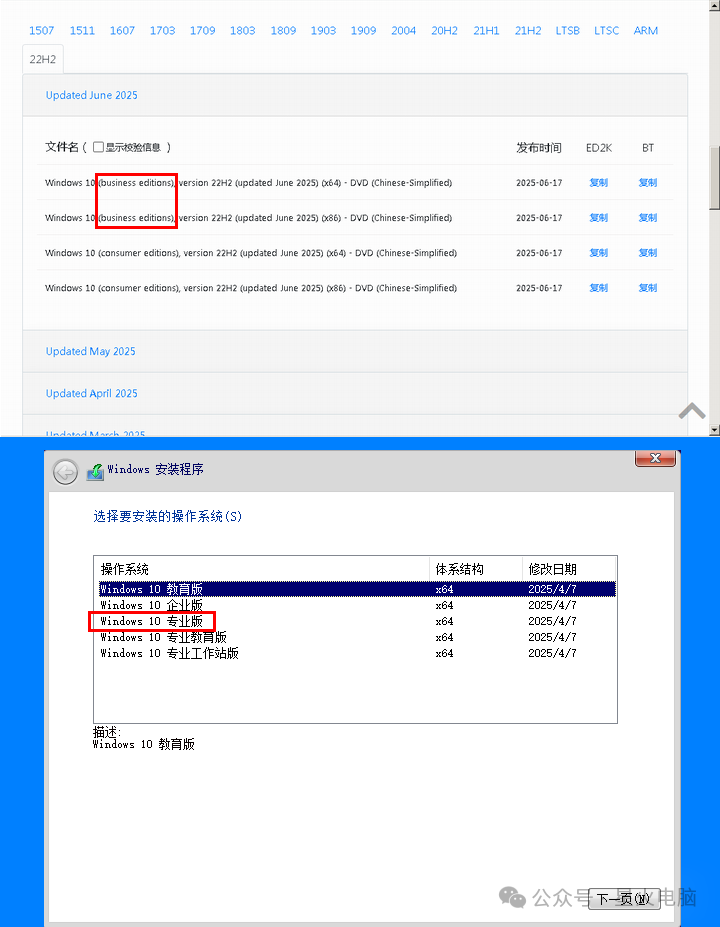Click the 下一页 (Next) button
This screenshot has height=927, width=720.
(624, 899)
